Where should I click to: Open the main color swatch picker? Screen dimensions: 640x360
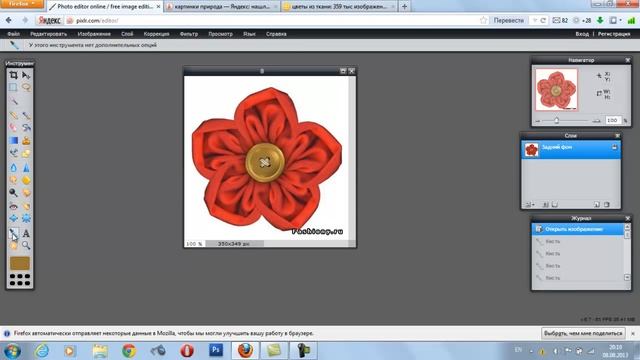pos(20,263)
